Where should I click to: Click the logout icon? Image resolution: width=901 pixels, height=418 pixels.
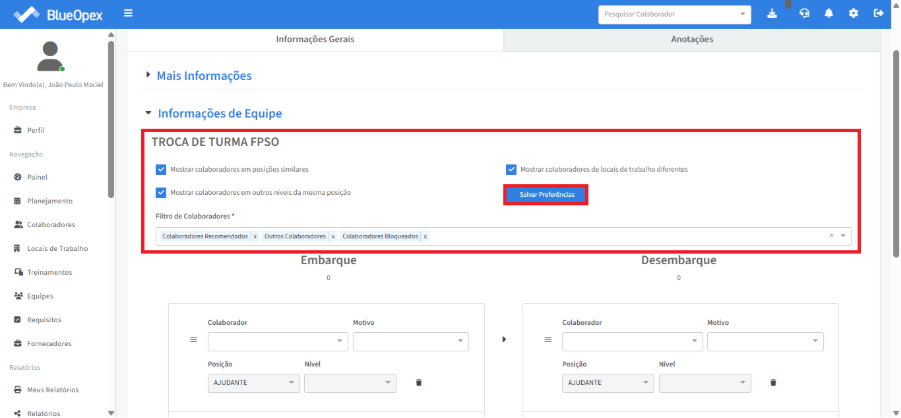[x=878, y=14]
